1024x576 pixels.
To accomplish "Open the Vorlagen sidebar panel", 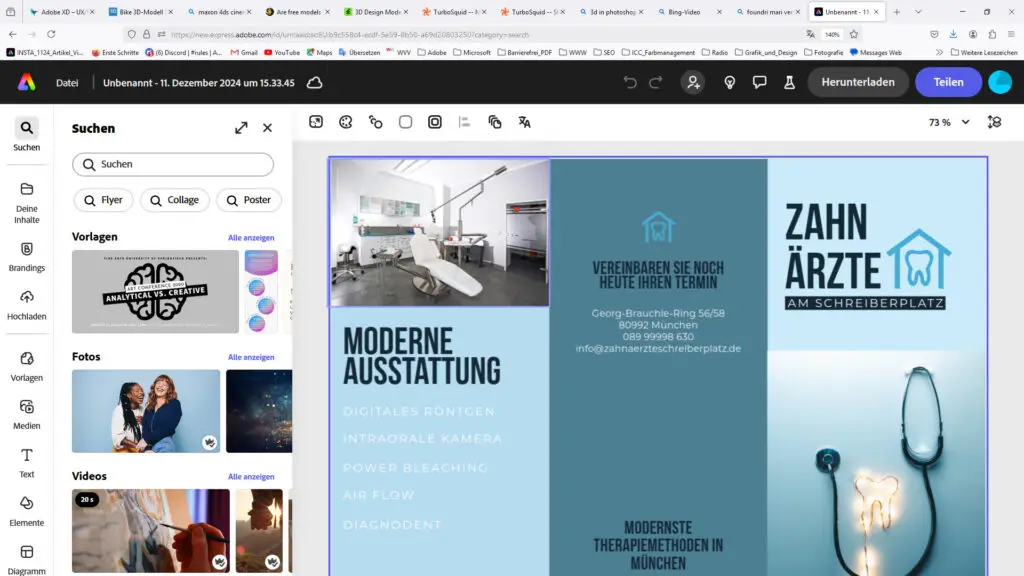I will (x=26, y=366).
